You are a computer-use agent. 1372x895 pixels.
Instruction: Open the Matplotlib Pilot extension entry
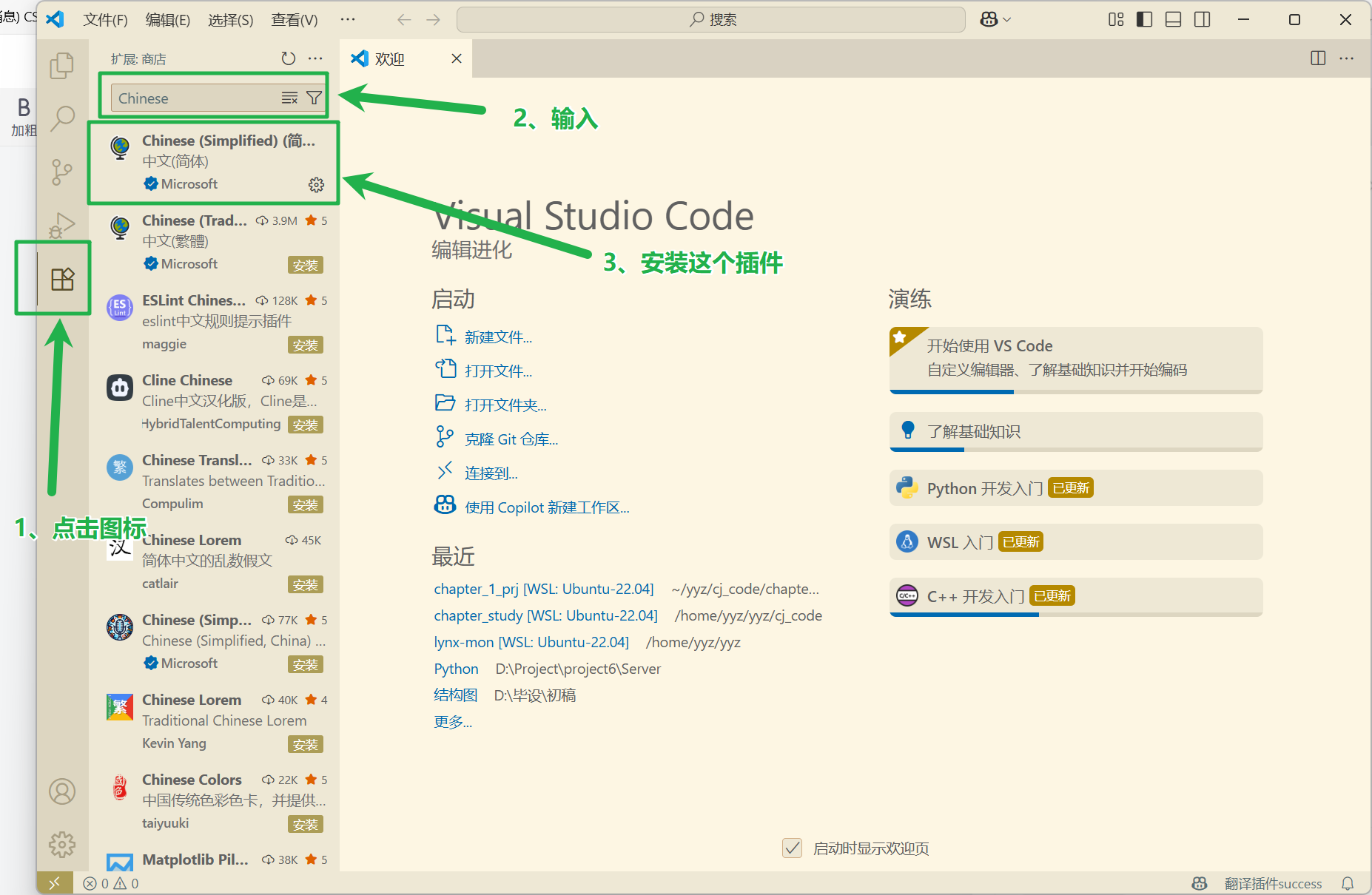click(x=214, y=859)
